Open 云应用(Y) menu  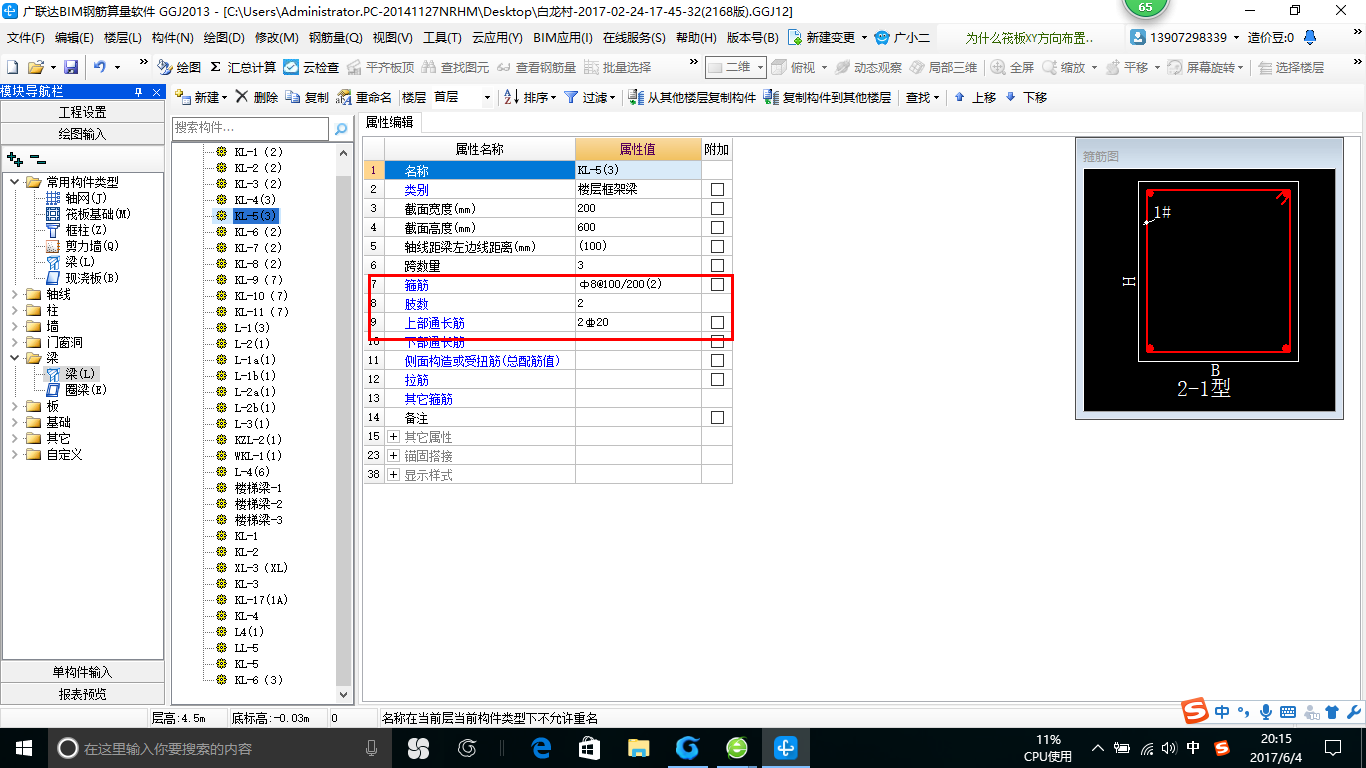coord(497,38)
